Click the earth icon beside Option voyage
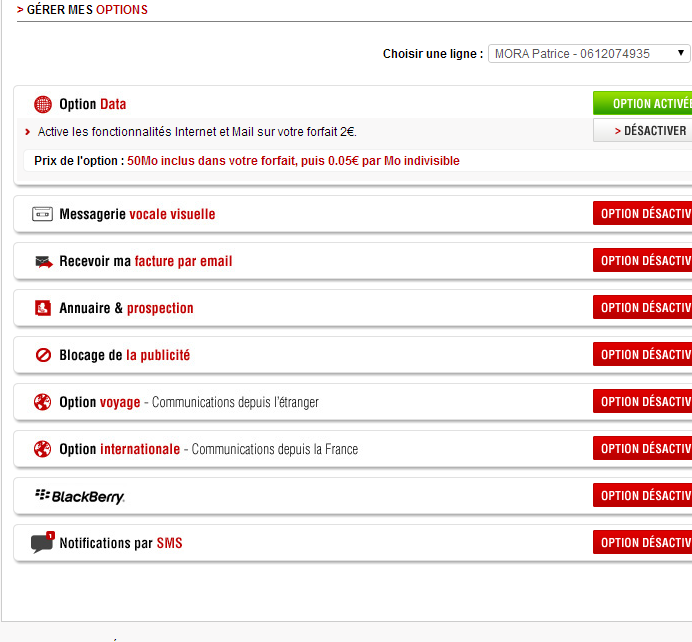Viewport: 692px width, 642px height. (43, 402)
